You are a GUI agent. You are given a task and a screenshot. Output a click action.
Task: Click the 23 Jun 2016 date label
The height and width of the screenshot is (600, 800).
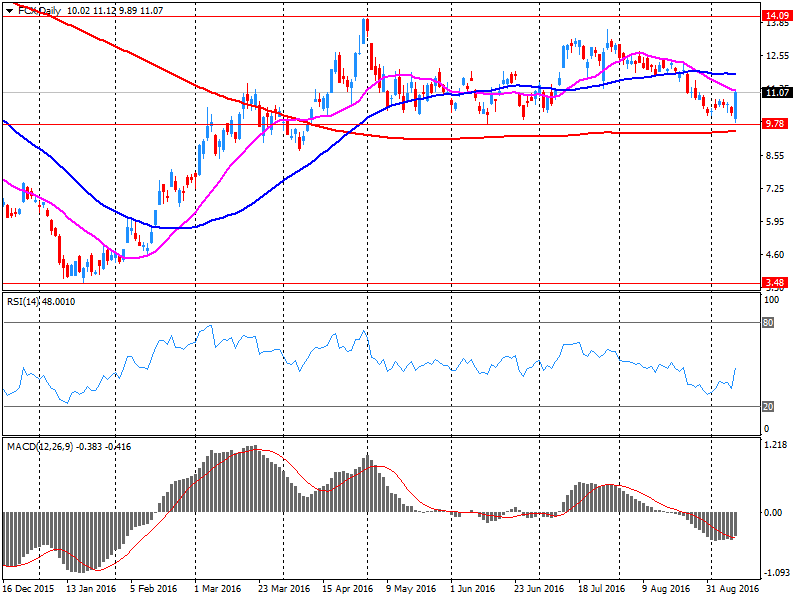click(x=539, y=588)
